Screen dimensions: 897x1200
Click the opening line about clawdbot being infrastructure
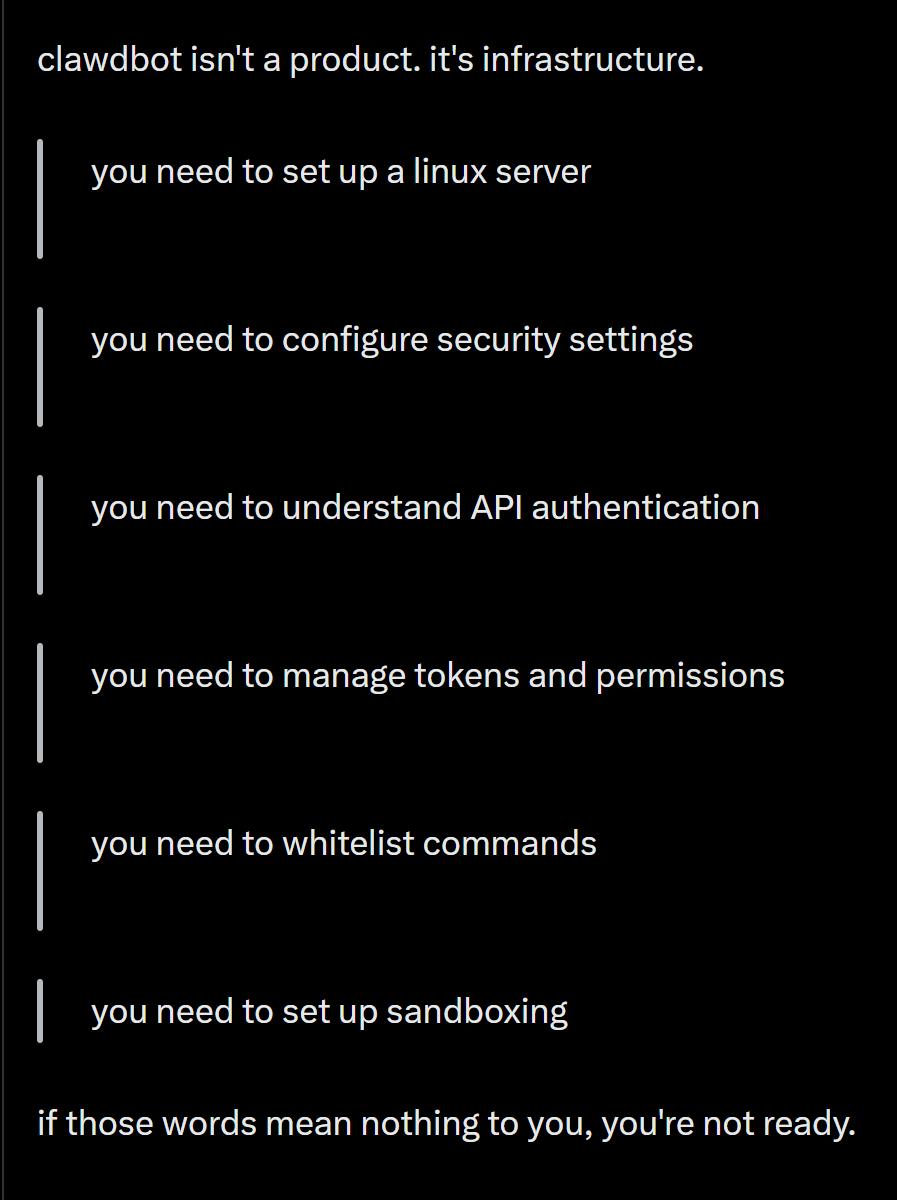(x=370, y=60)
